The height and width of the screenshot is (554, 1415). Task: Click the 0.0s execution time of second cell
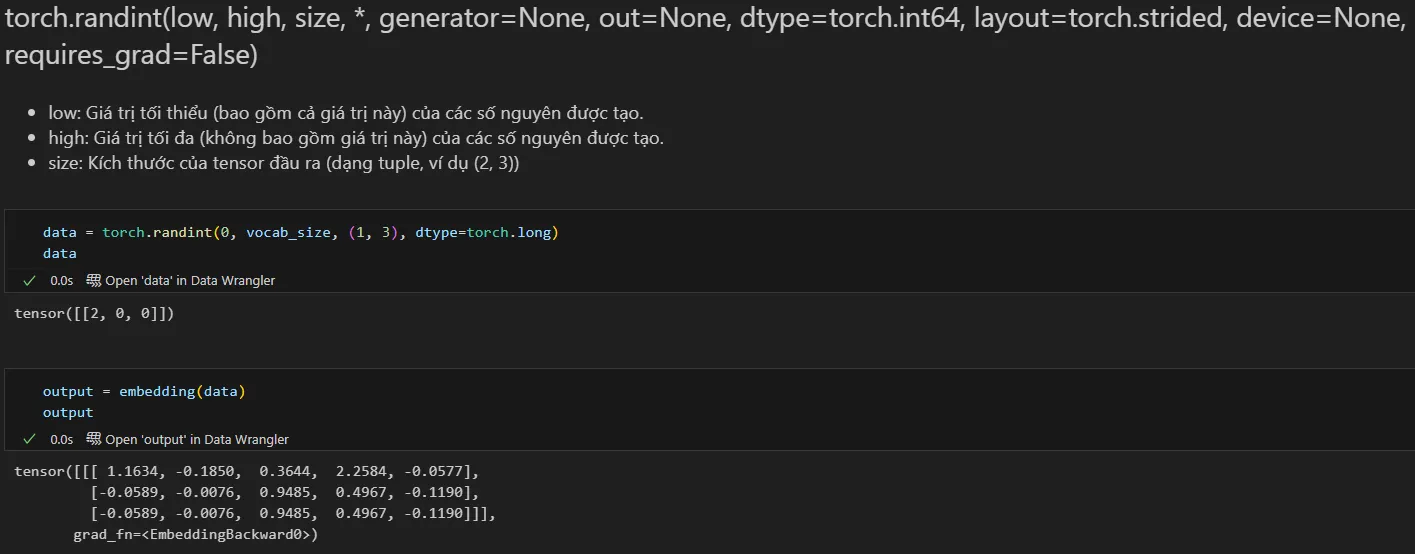[x=62, y=439]
